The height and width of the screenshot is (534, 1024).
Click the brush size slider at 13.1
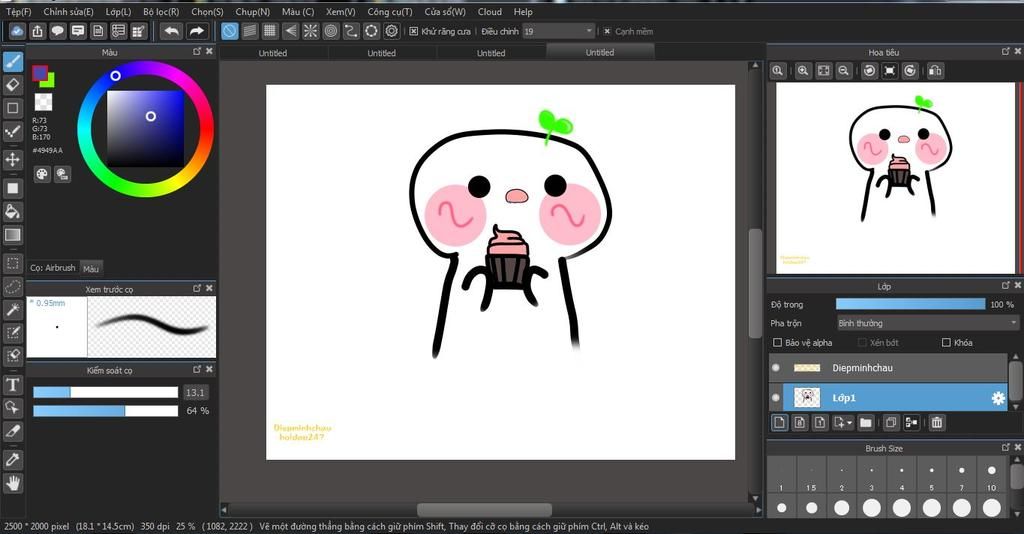[105, 392]
